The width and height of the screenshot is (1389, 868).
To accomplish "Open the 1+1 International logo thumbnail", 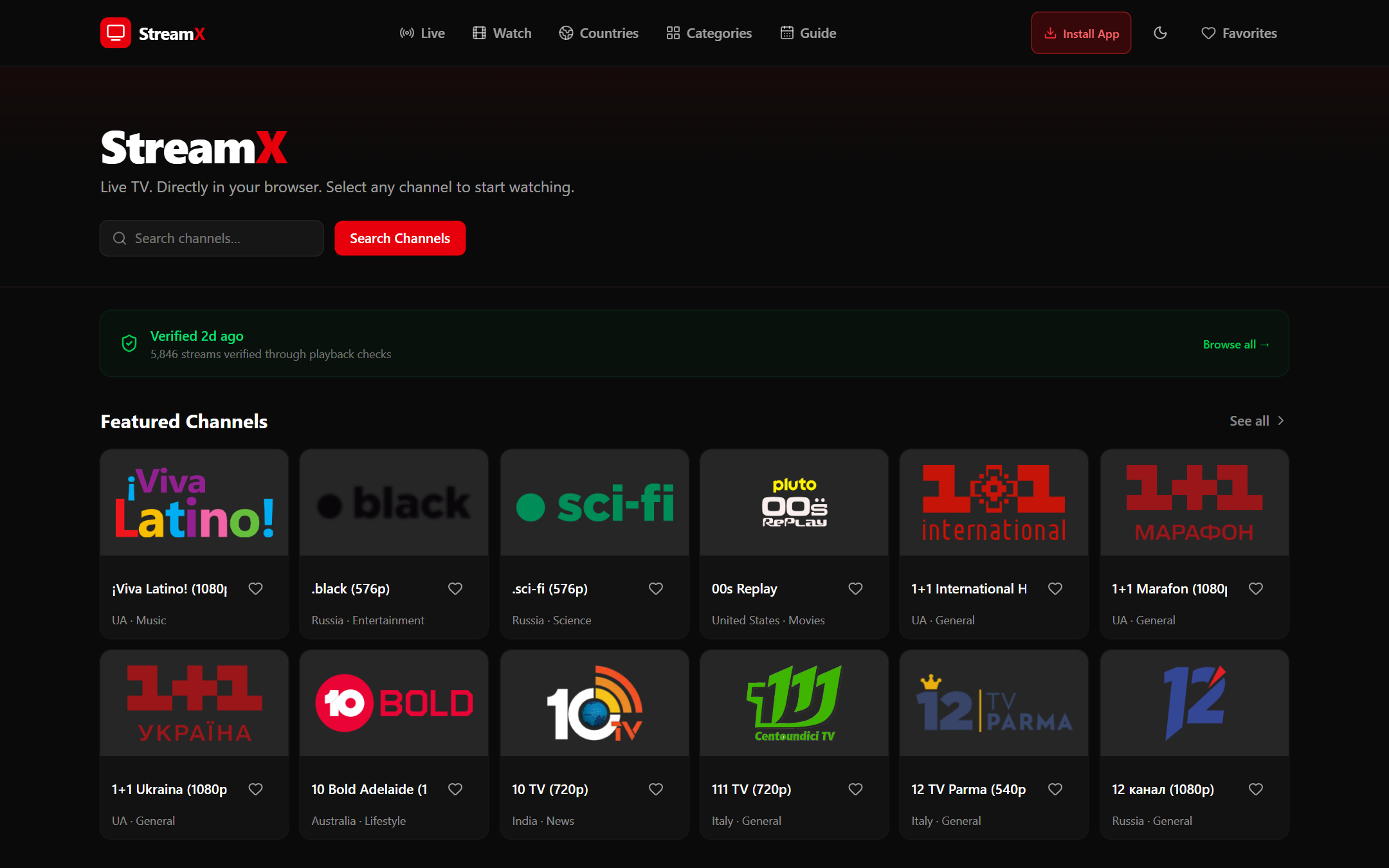I will 994,502.
